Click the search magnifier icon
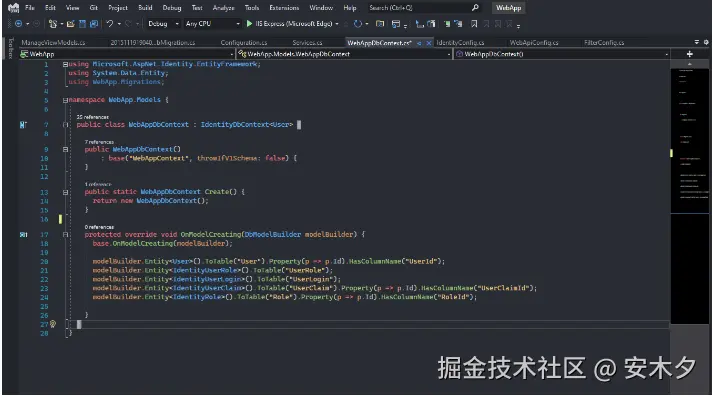Screen dimensions: 713x397 click(x=475, y=8)
